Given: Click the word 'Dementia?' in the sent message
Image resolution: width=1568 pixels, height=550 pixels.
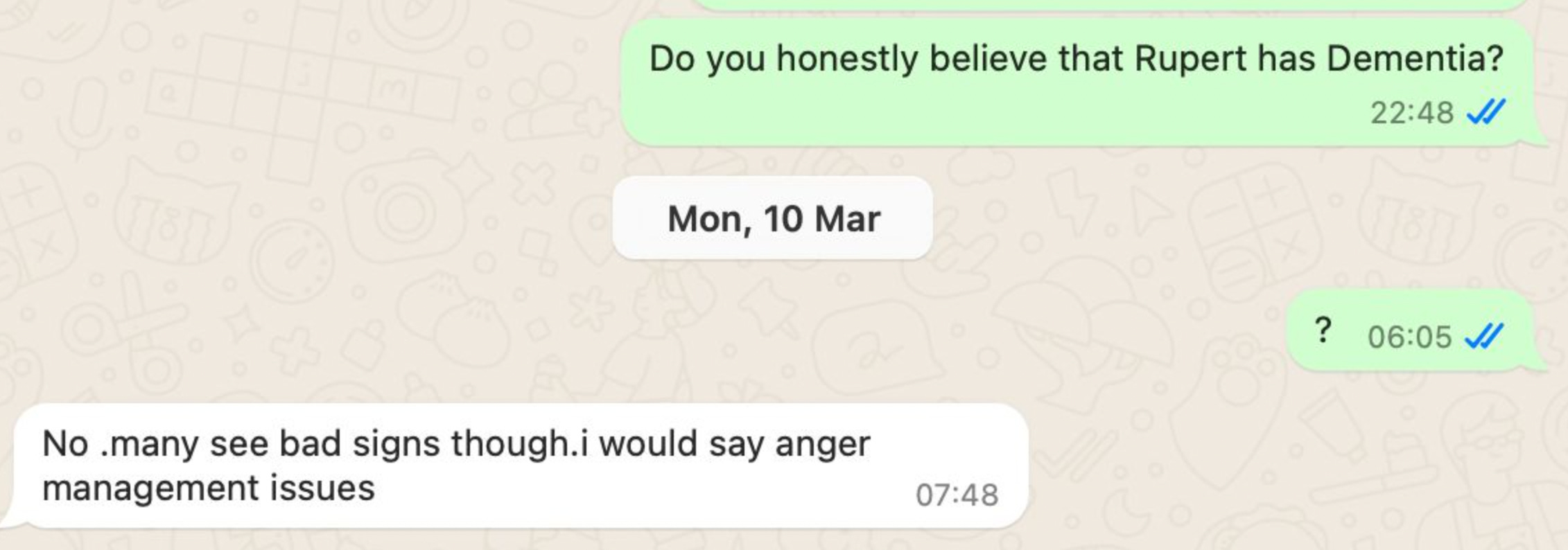Looking at the screenshot, I should click(x=1415, y=58).
